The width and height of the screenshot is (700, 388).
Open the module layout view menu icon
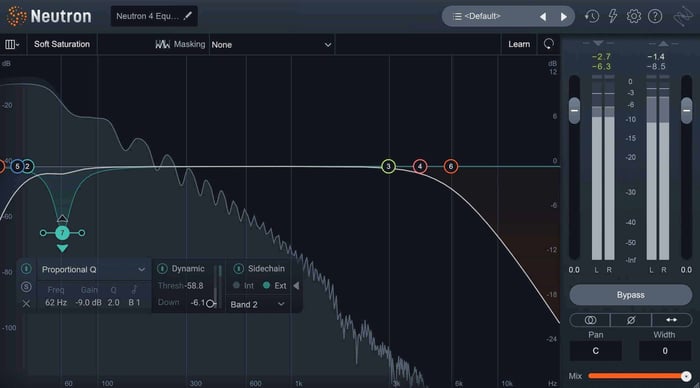pos(12,44)
